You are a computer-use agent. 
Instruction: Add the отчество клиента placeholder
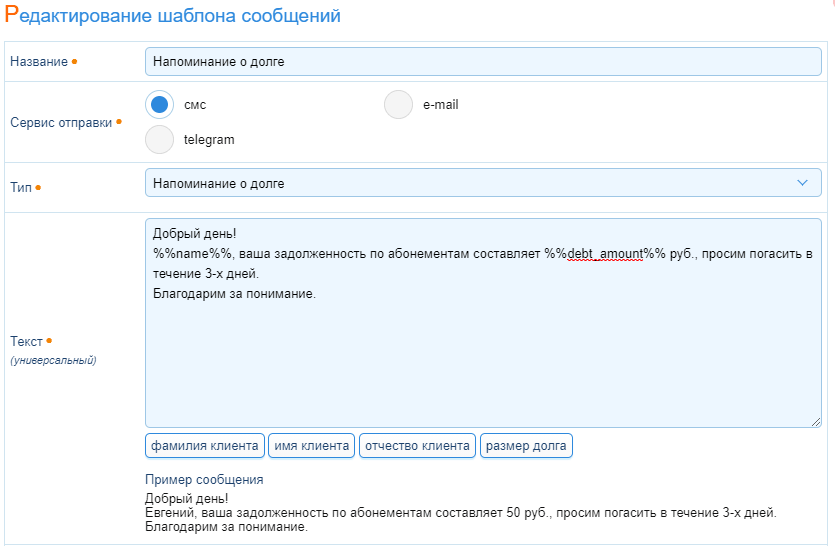tap(417, 445)
